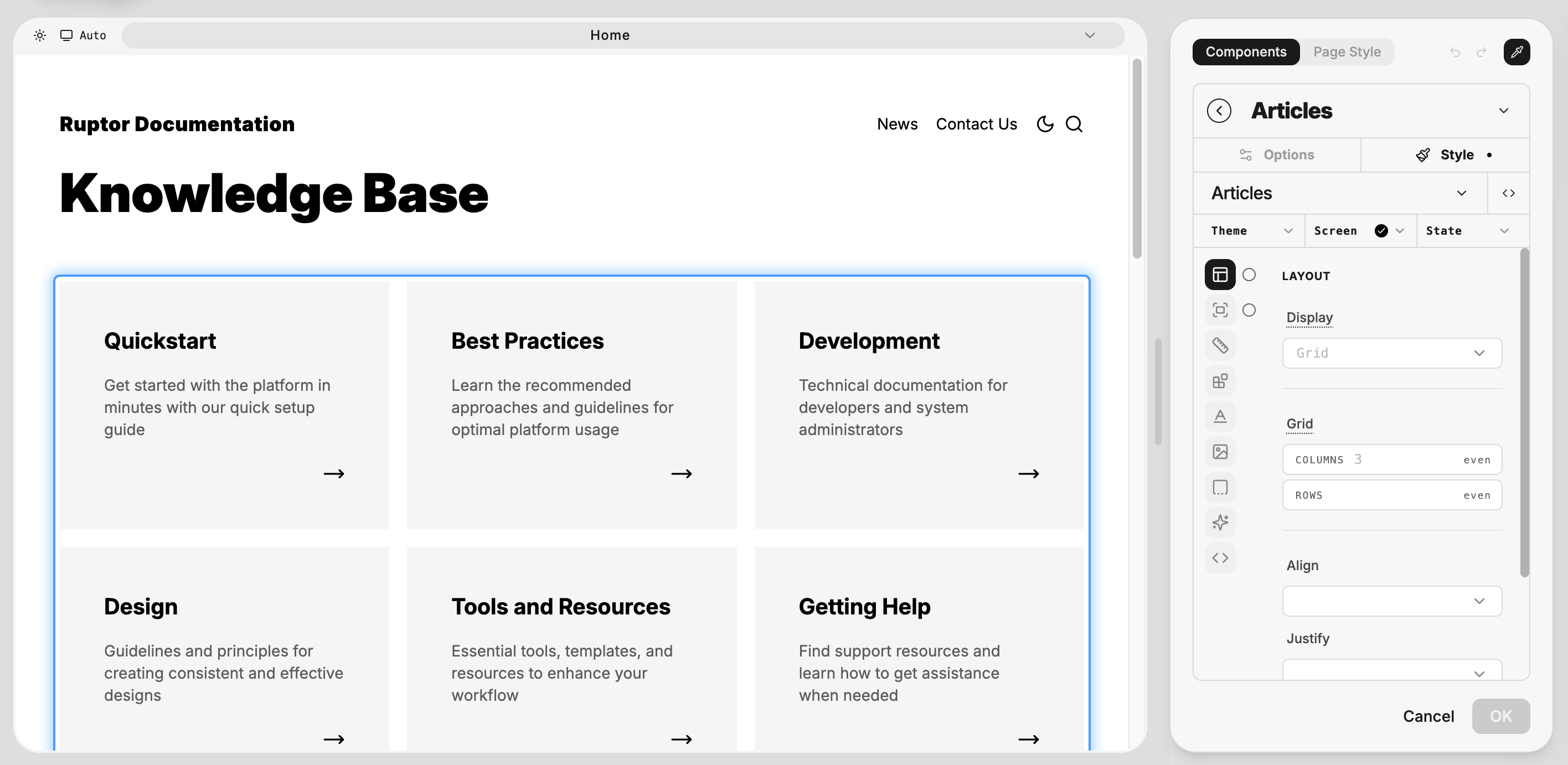Switch to the Components tab
Image resolution: width=1568 pixels, height=765 pixels.
point(1245,51)
